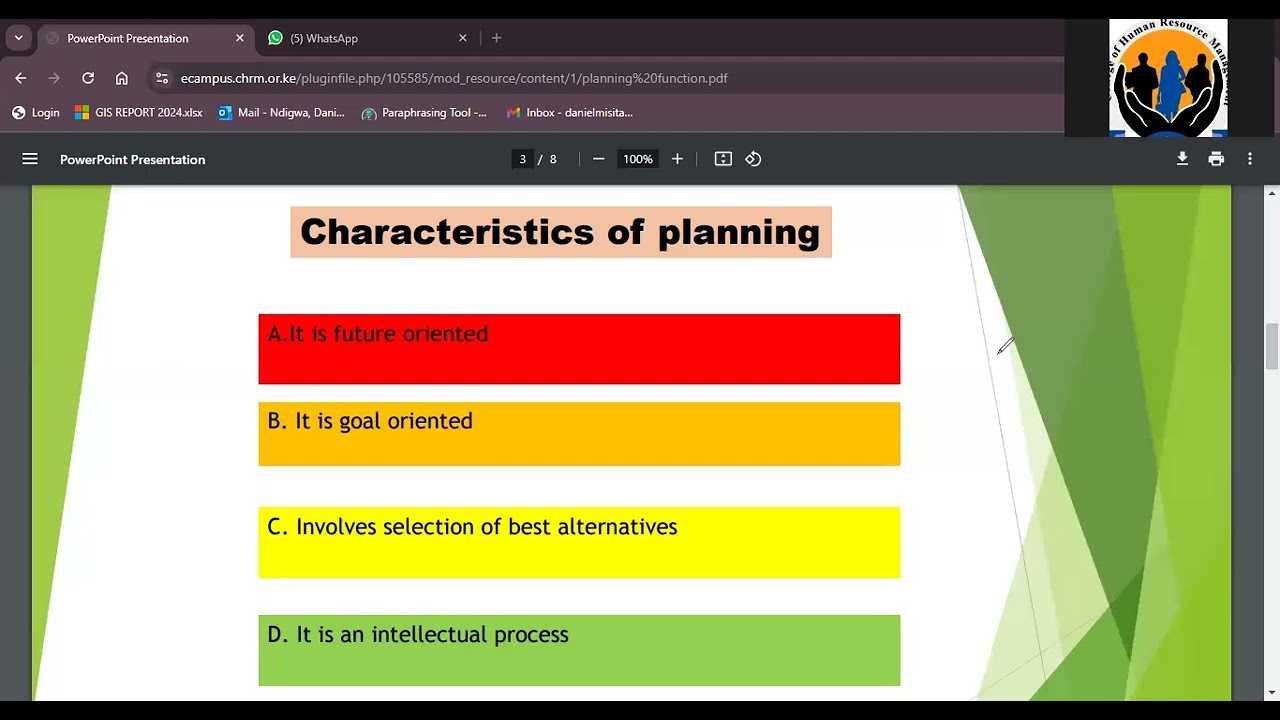Download the PDF file

(1182, 159)
